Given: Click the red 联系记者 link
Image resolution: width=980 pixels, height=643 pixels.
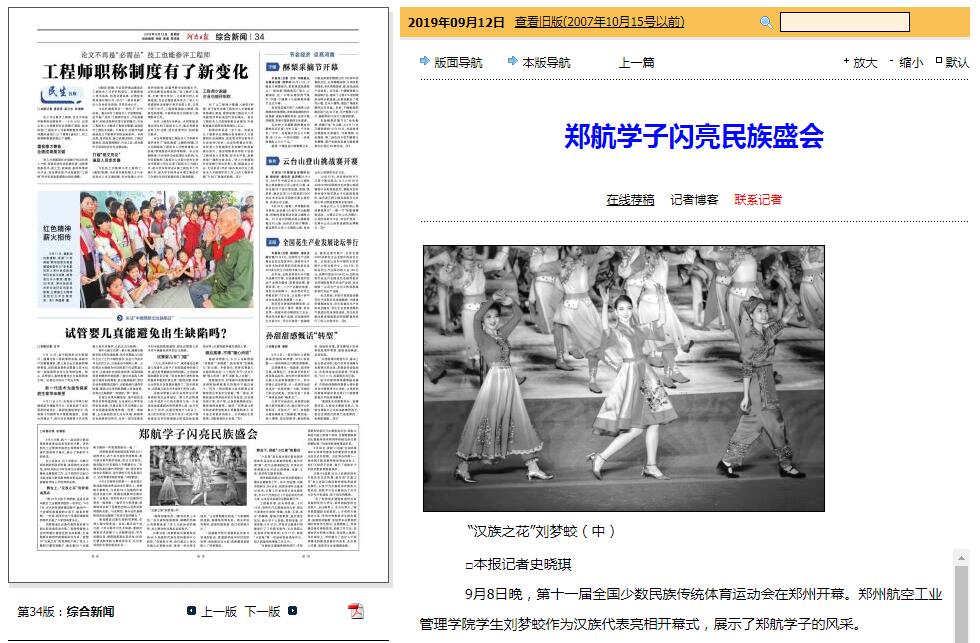Looking at the screenshot, I should point(758,199).
